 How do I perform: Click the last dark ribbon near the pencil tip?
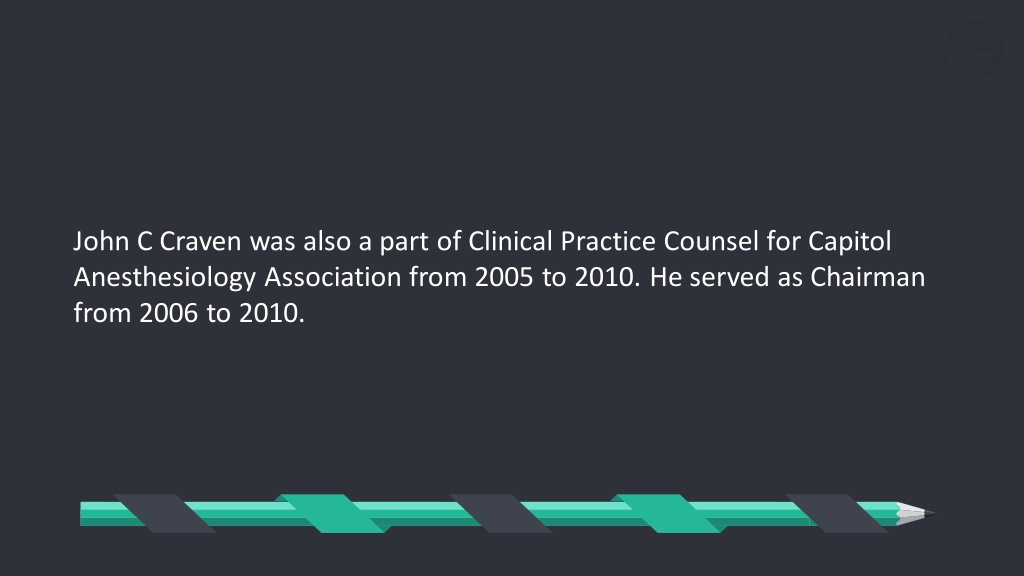point(837,514)
